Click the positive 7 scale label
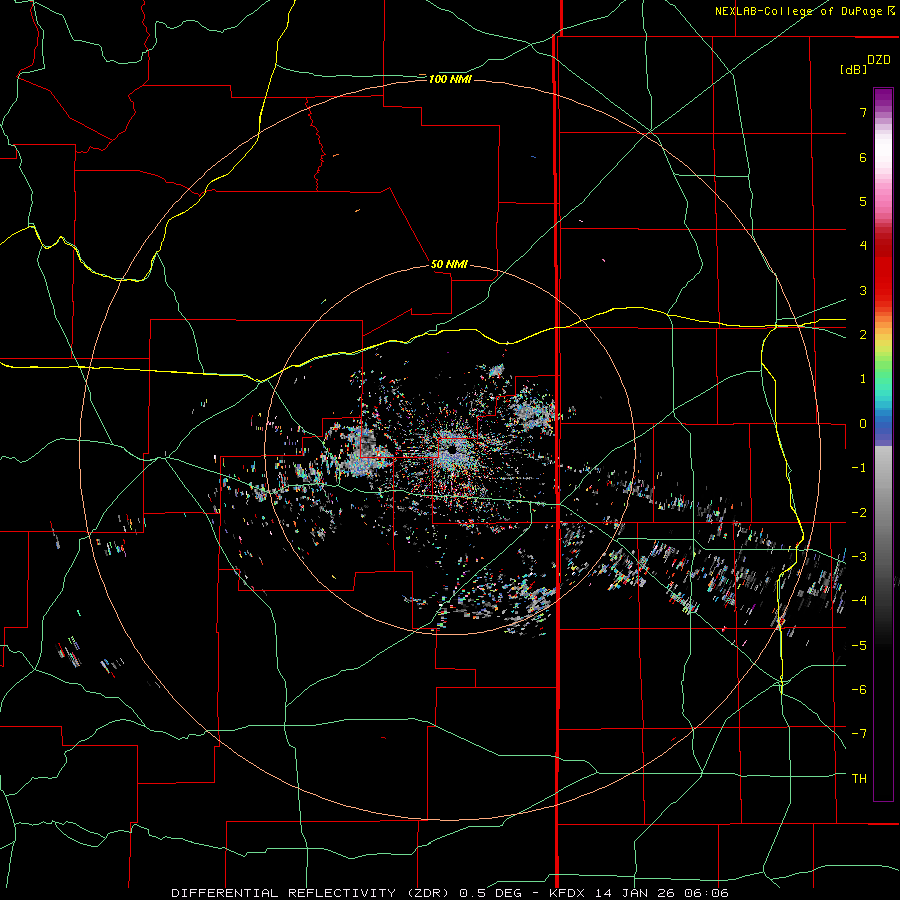Viewport: 900px width, 900px height. (x=863, y=112)
